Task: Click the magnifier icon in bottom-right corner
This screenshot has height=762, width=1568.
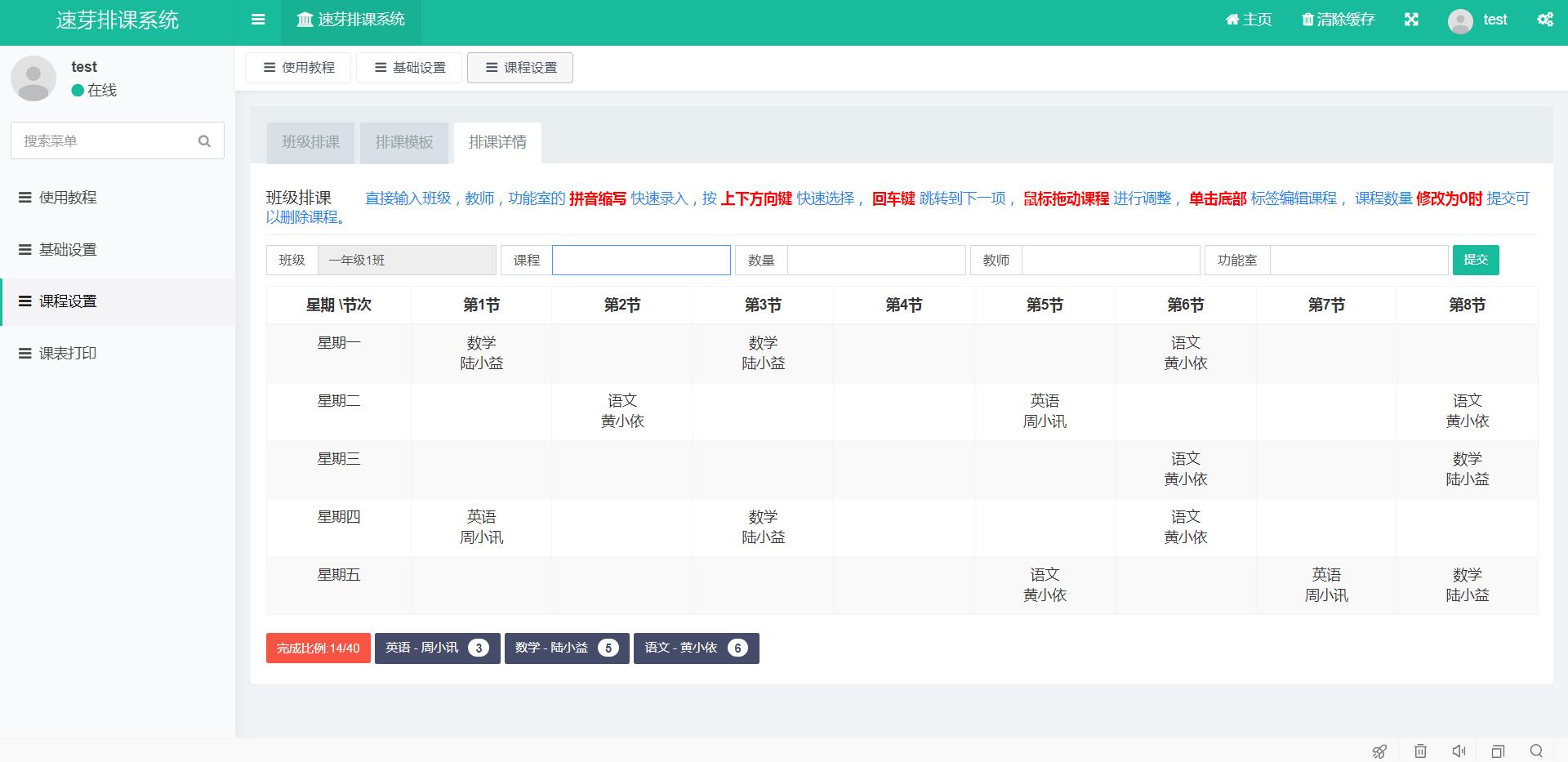Action: (1536, 751)
